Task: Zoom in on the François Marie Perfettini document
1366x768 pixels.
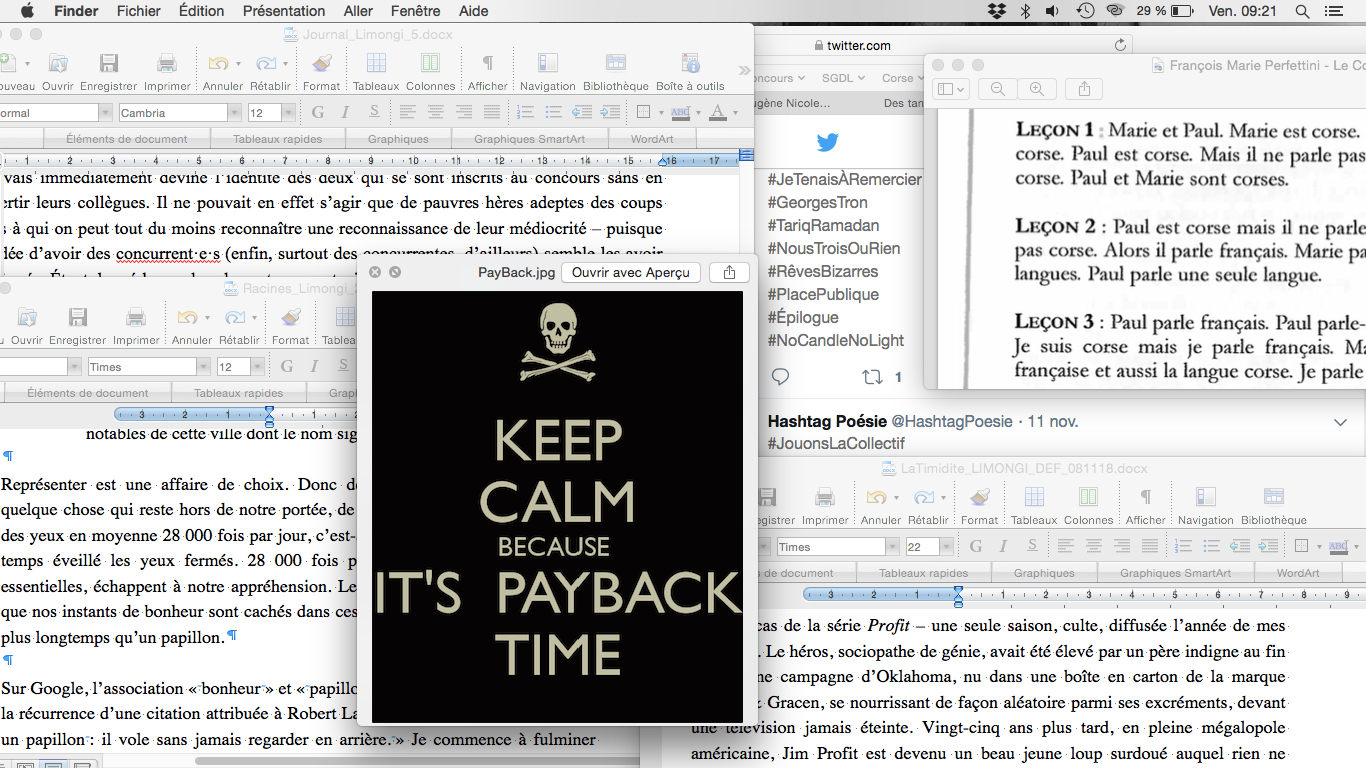Action: point(1037,89)
